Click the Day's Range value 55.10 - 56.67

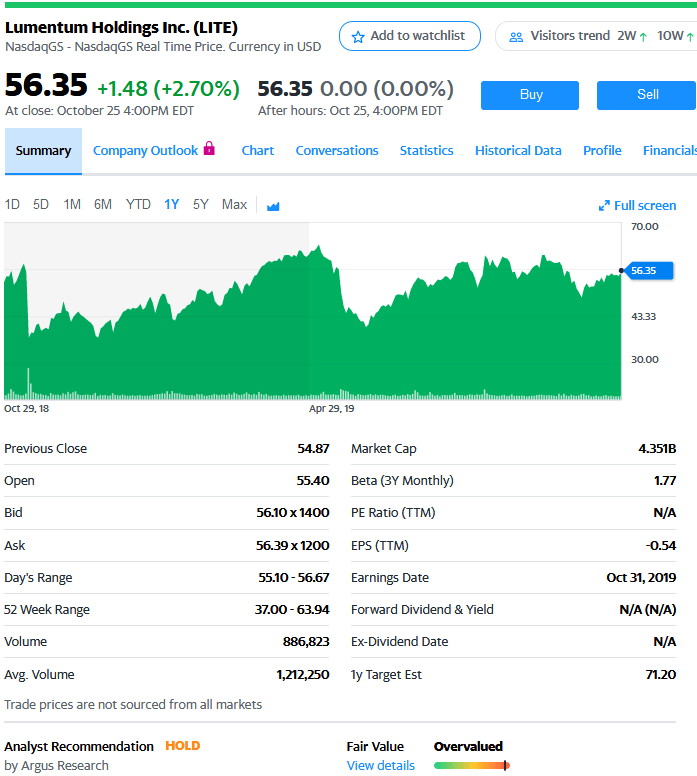pos(294,578)
